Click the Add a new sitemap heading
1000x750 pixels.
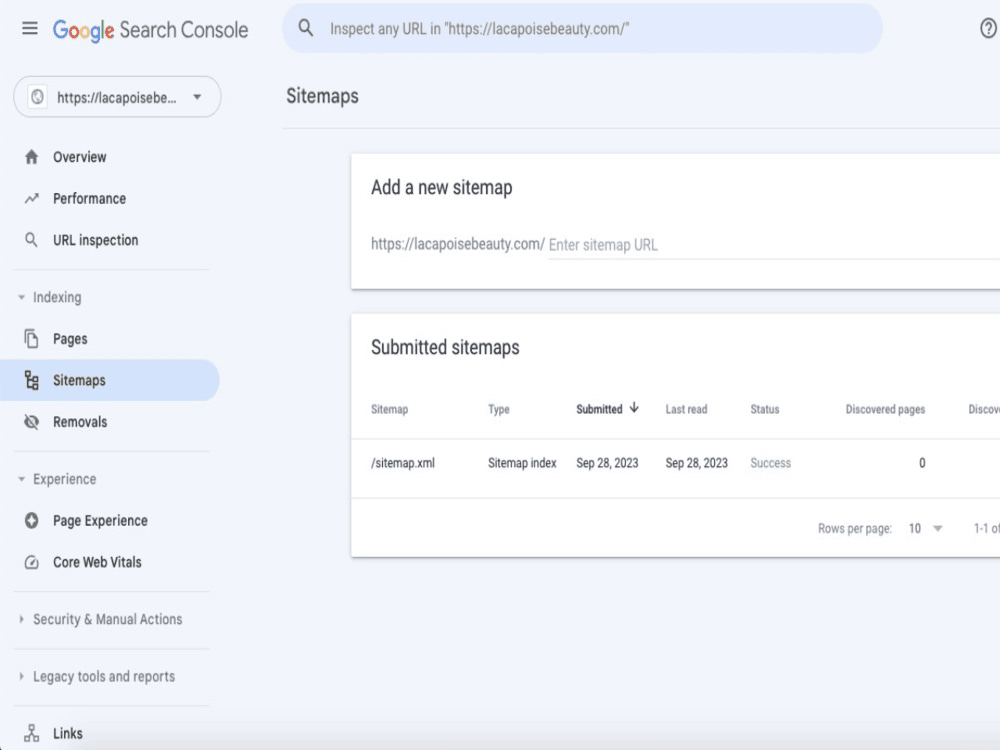(441, 188)
